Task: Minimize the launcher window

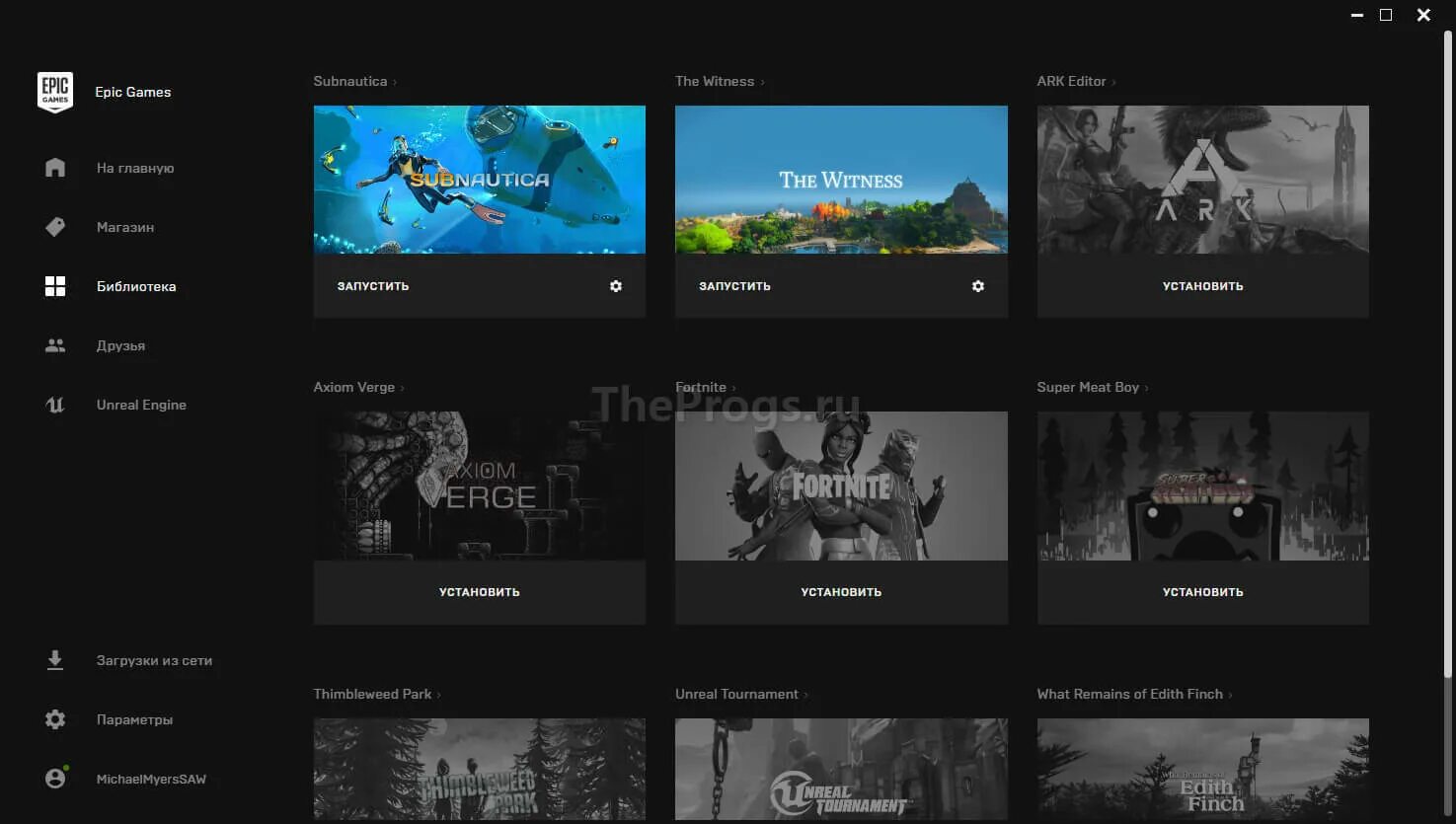Action: click(1355, 15)
